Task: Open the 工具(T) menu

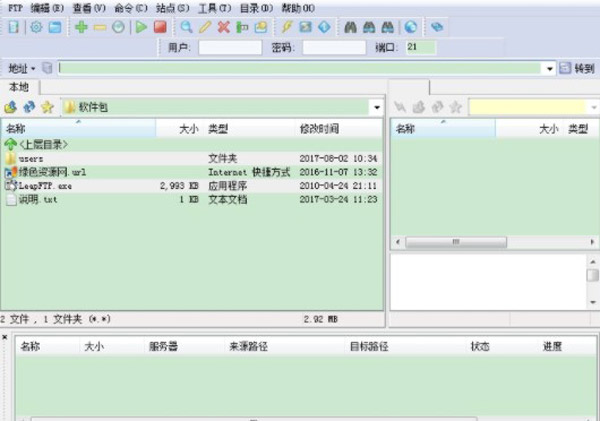Action: coord(215,8)
